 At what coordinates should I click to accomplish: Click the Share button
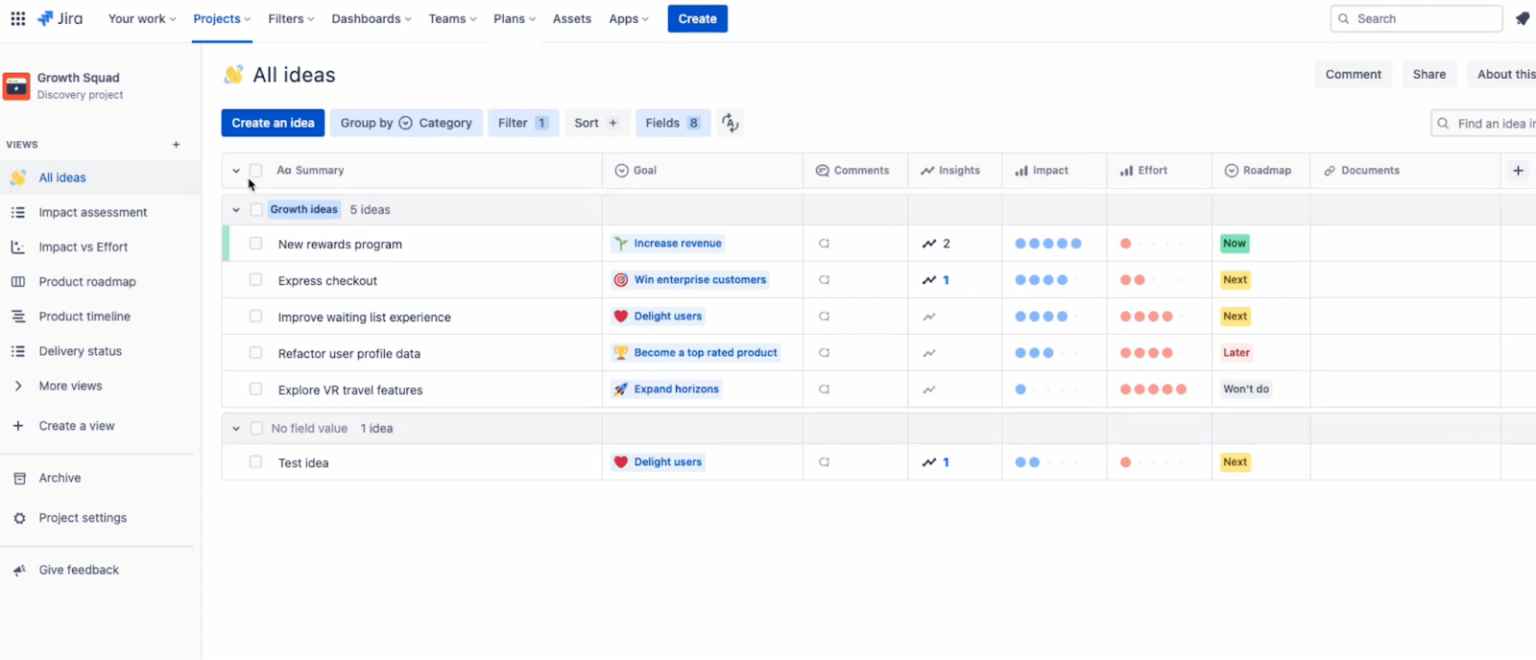(1429, 74)
